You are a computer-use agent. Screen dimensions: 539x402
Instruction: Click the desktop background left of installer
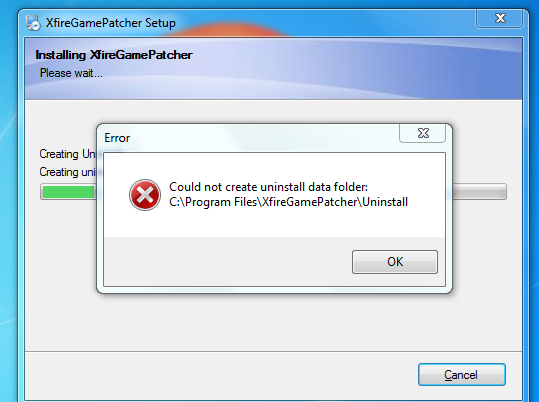(8, 206)
